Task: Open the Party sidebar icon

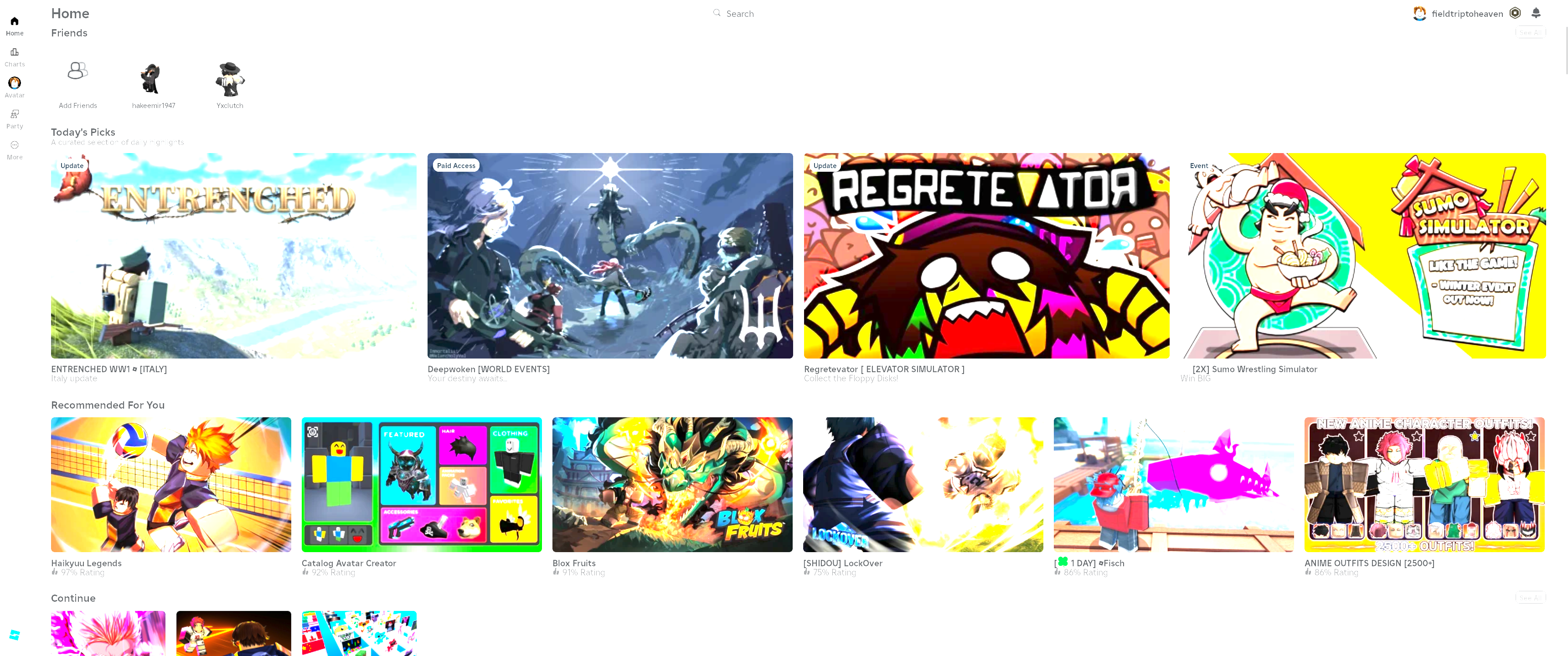Action: point(15,114)
